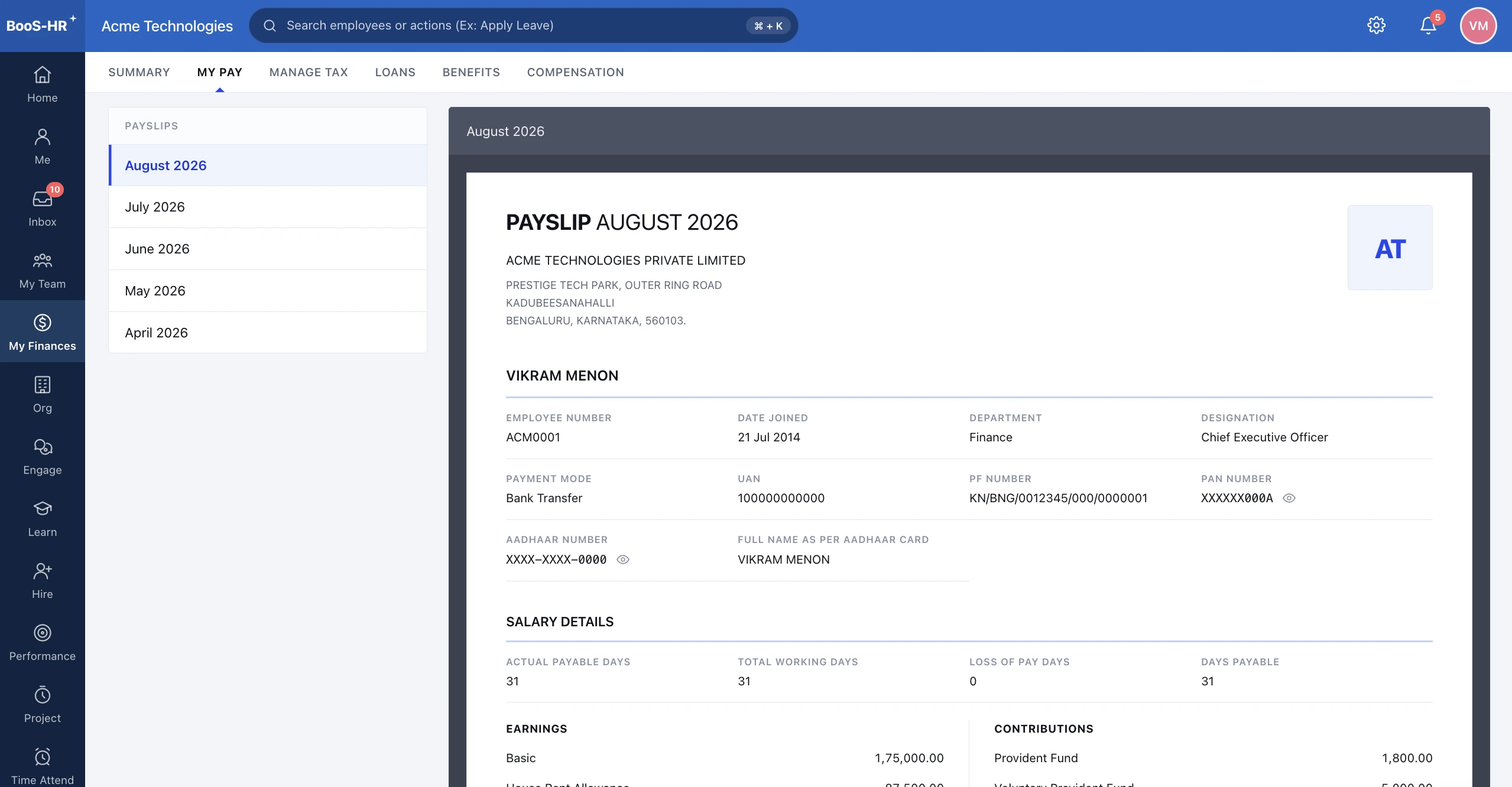Open the July 2026 payslip
The height and width of the screenshot is (787, 1512).
268,207
